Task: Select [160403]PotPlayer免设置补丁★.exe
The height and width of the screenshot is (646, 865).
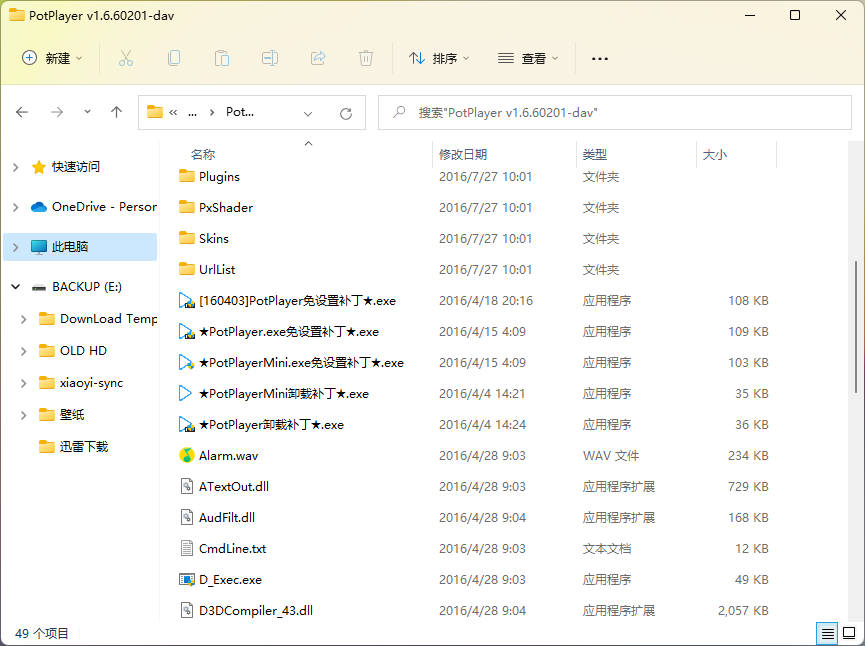Action: (x=297, y=301)
